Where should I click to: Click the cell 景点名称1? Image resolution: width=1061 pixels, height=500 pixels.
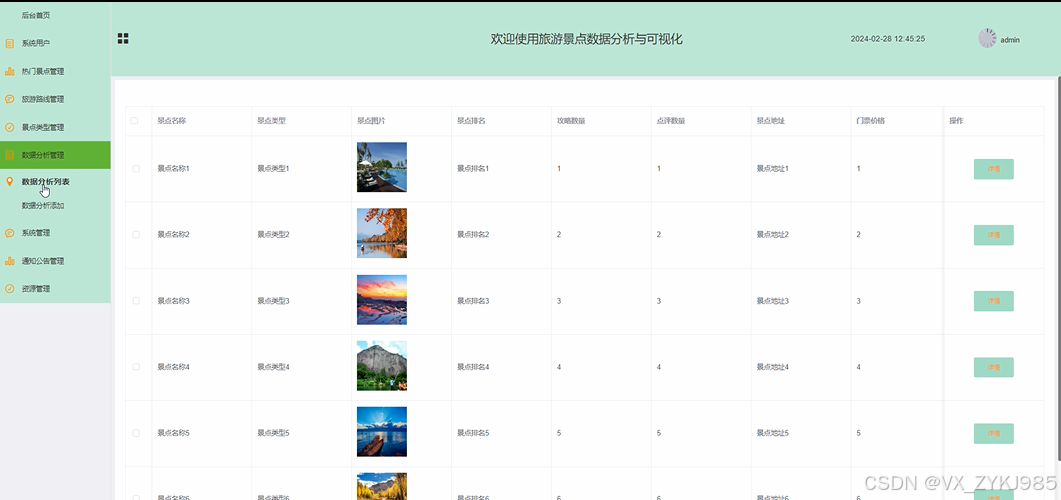click(x=174, y=168)
